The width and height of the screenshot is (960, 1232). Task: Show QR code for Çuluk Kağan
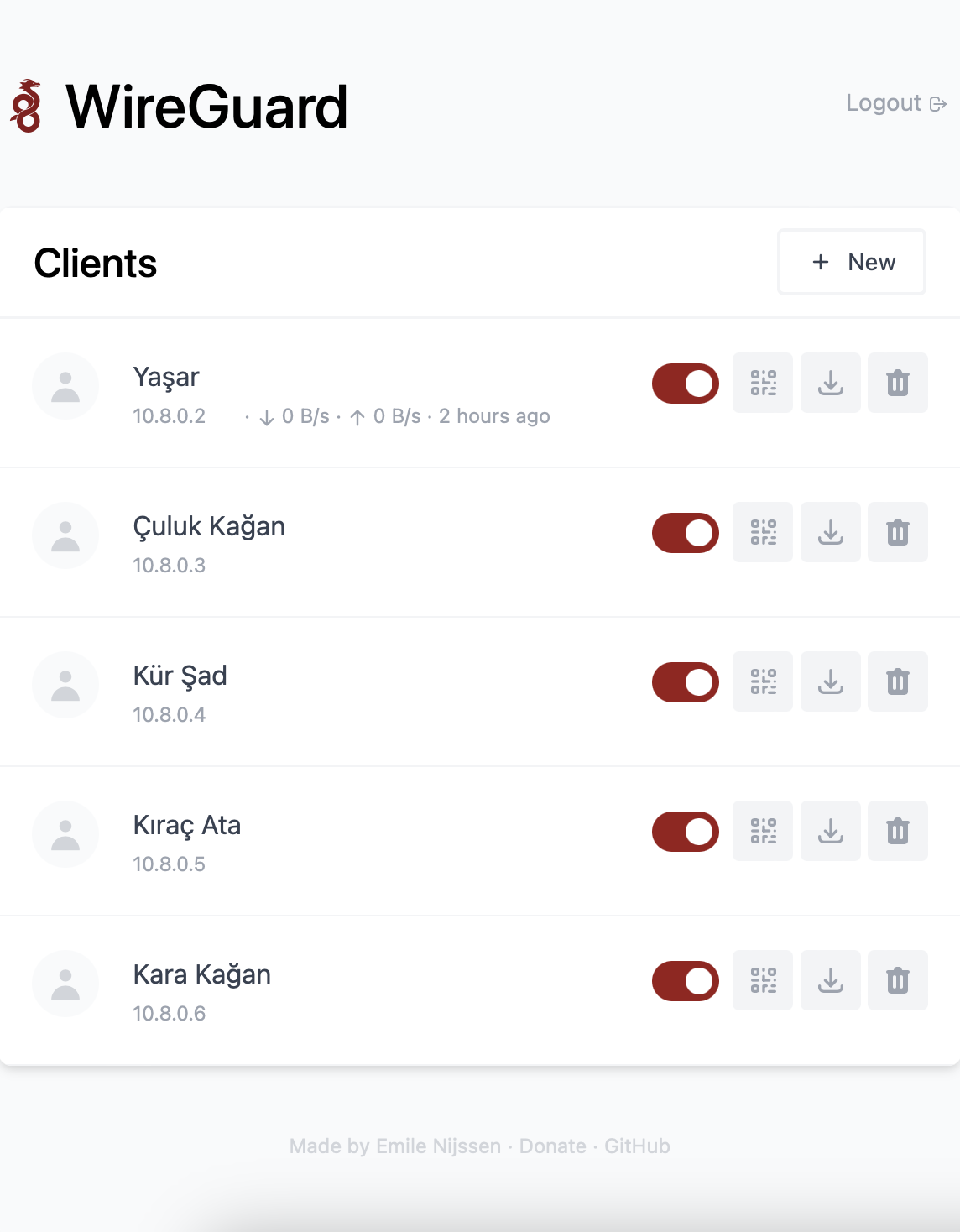click(x=763, y=532)
